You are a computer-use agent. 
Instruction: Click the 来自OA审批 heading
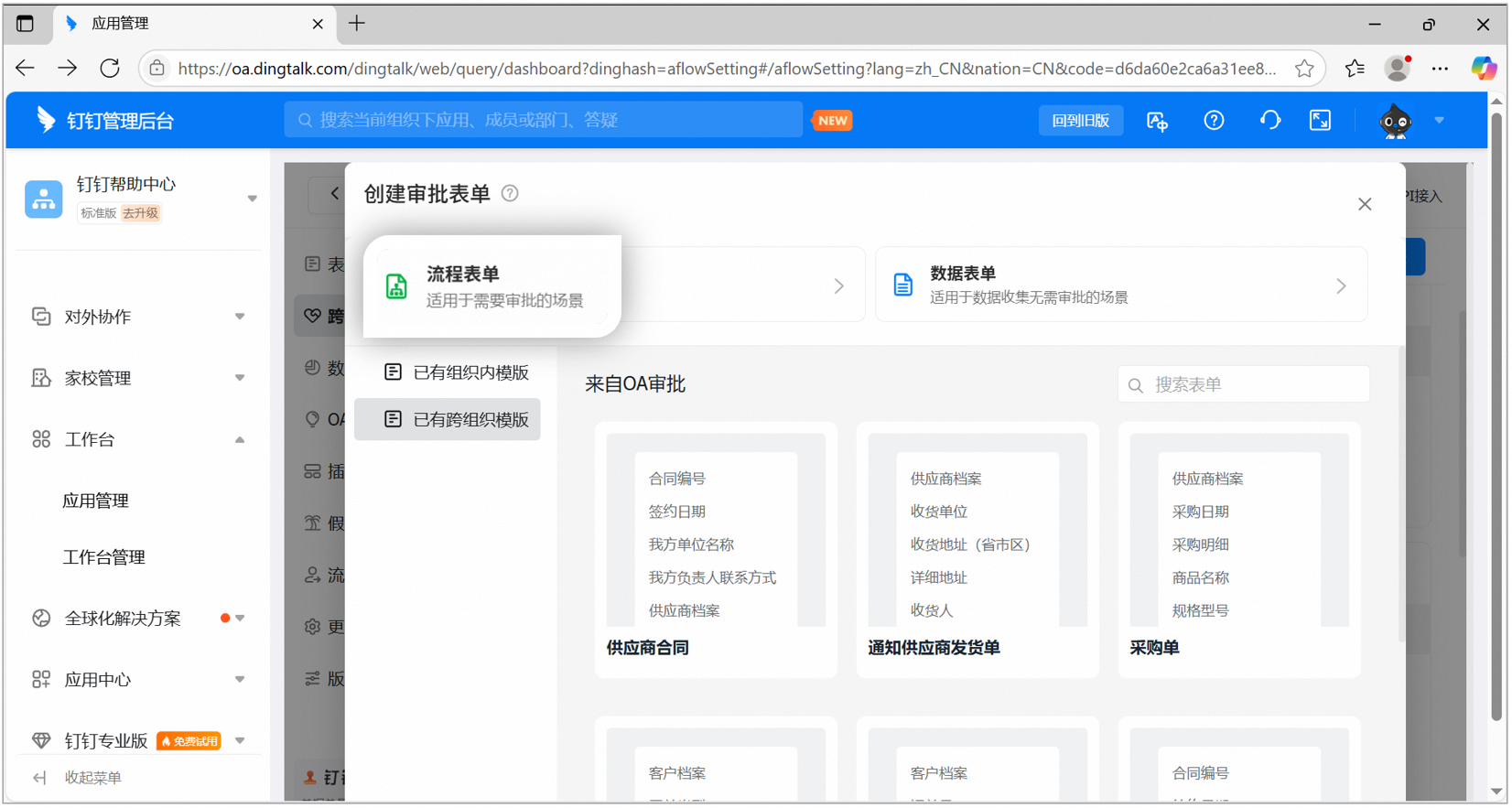point(635,384)
